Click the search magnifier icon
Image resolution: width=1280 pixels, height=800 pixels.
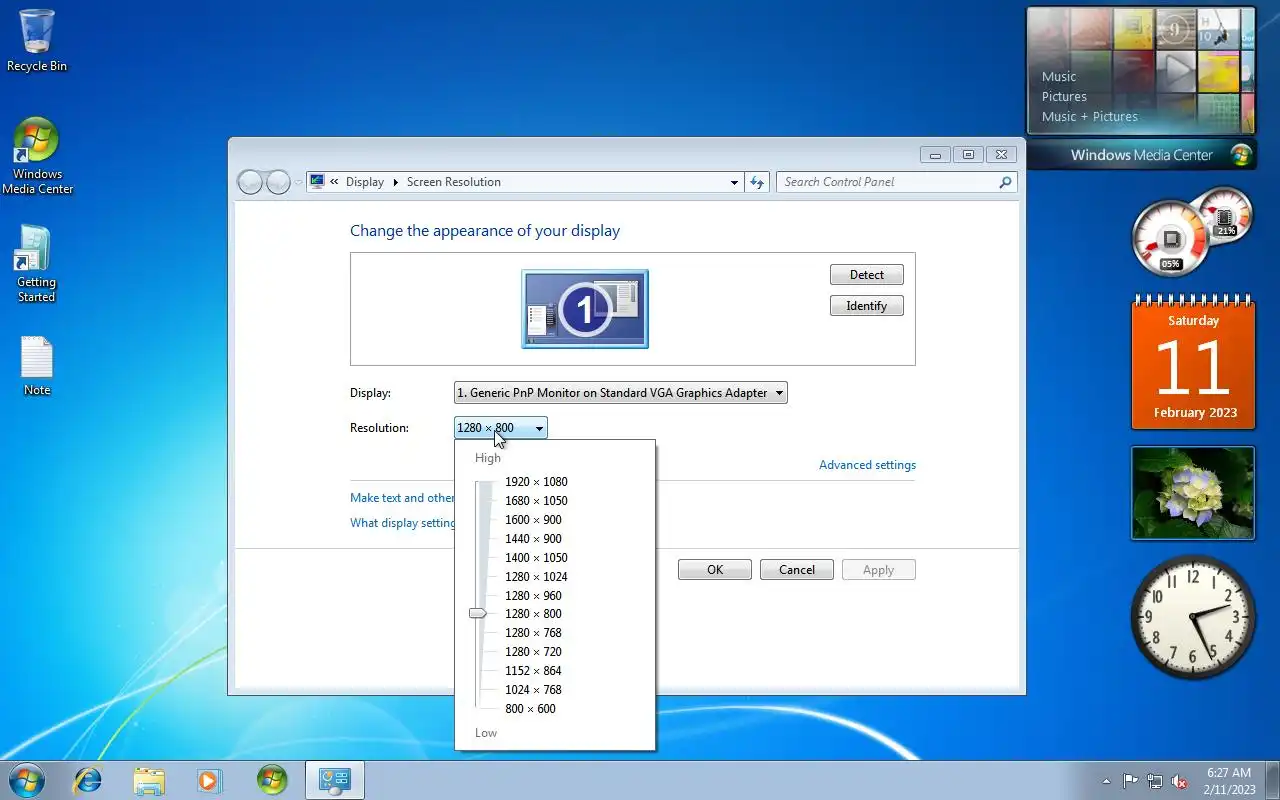point(1005,182)
